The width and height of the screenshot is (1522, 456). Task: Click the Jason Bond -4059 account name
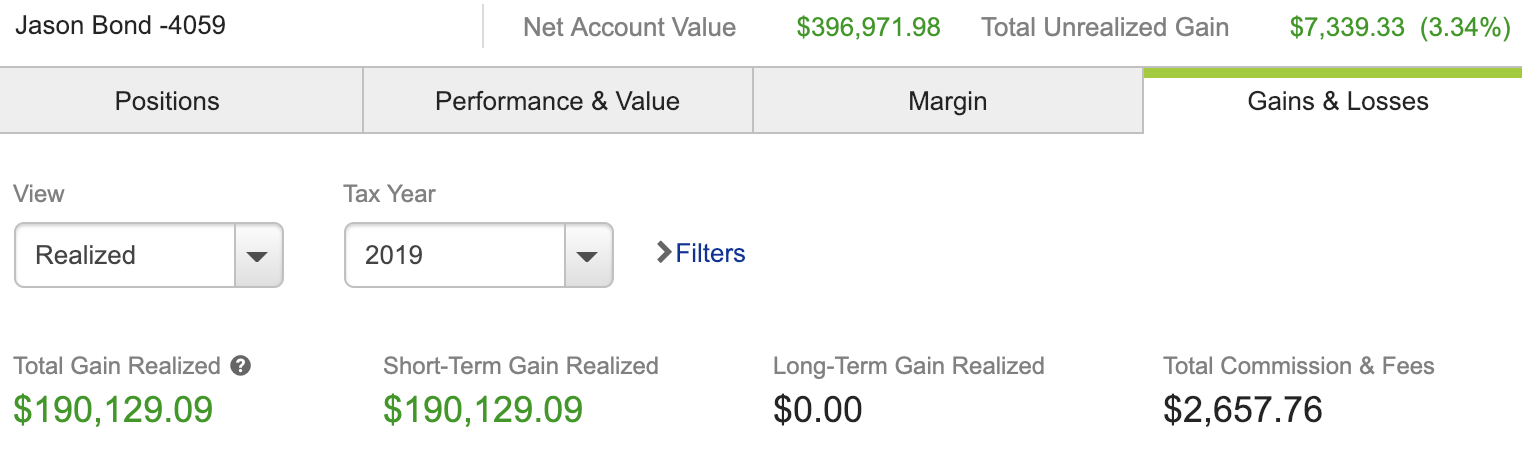coord(121,25)
